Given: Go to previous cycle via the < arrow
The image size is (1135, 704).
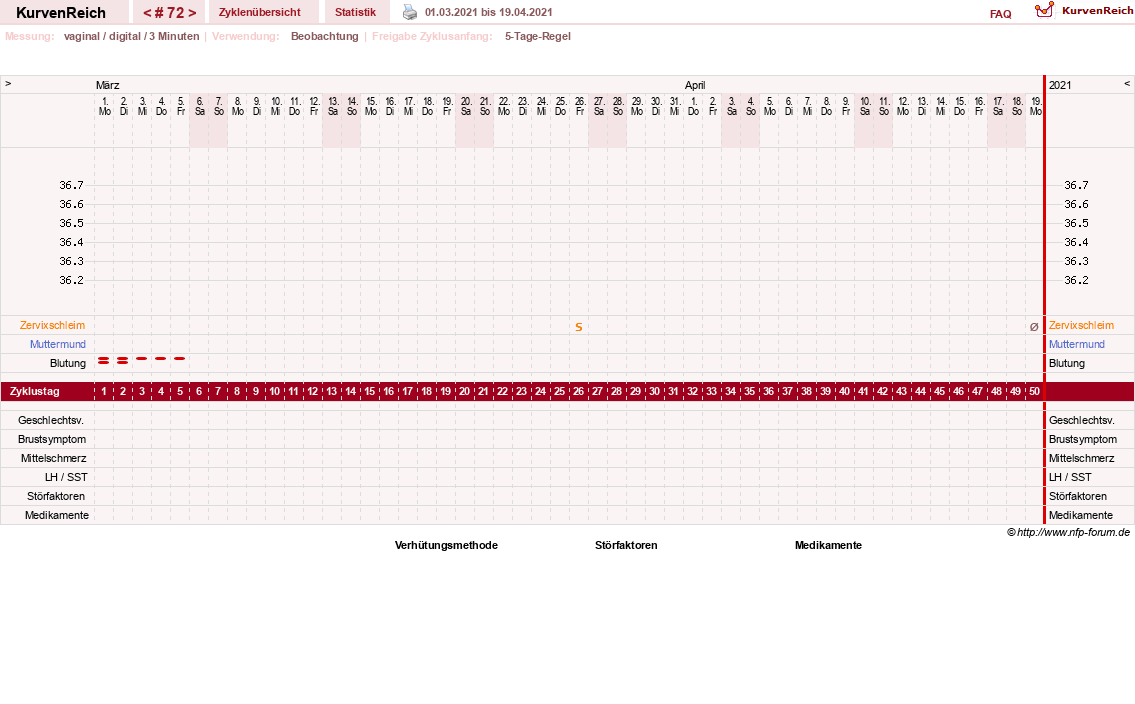Looking at the screenshot, I should pyautogui.click(x=147, y=13).
